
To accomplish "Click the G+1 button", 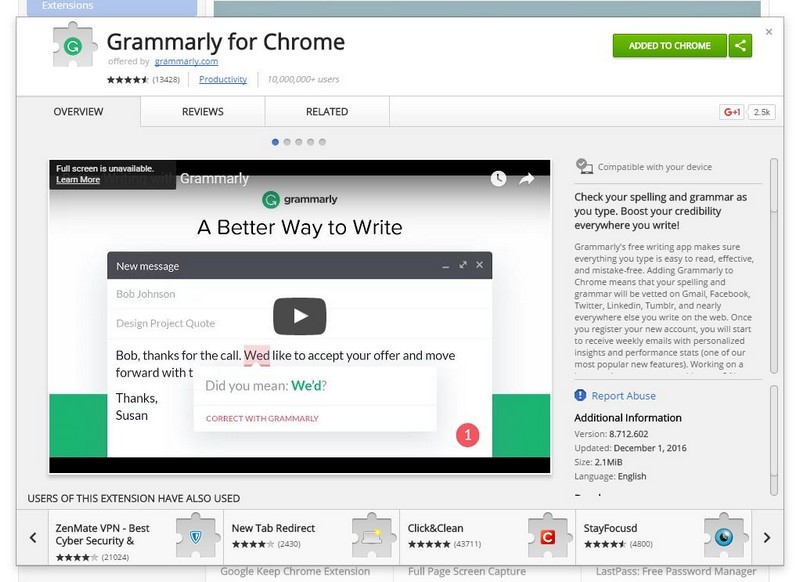I will [732, 112].
